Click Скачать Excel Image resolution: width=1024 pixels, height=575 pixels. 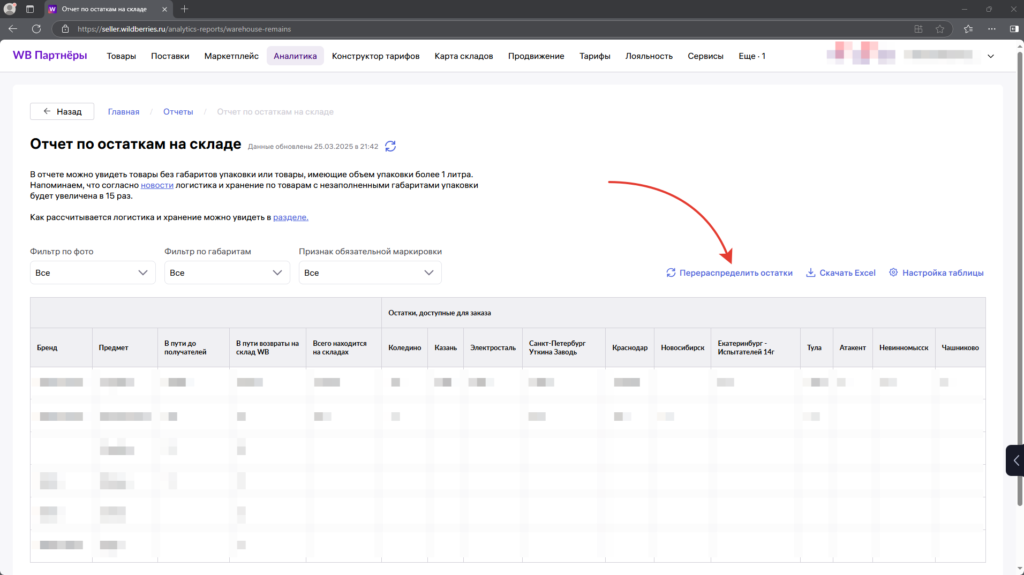[840, 272]
